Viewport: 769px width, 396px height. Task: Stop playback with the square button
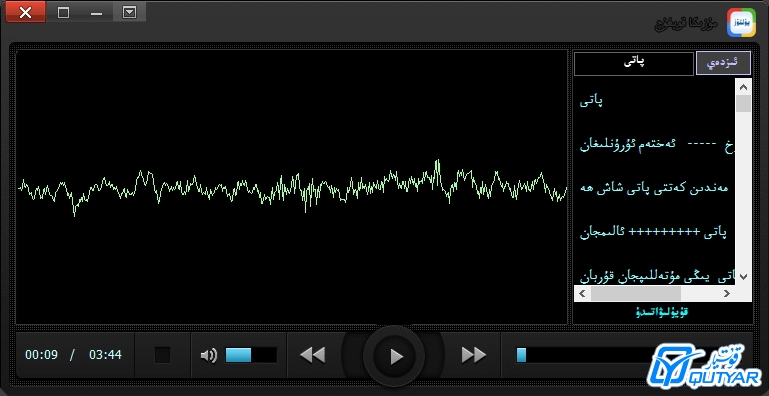162,355
